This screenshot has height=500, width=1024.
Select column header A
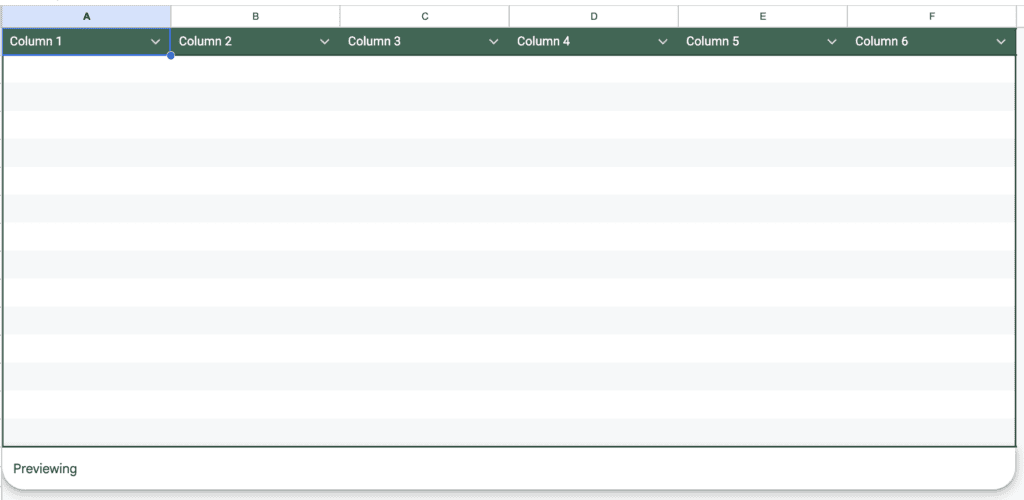point(86,17)
